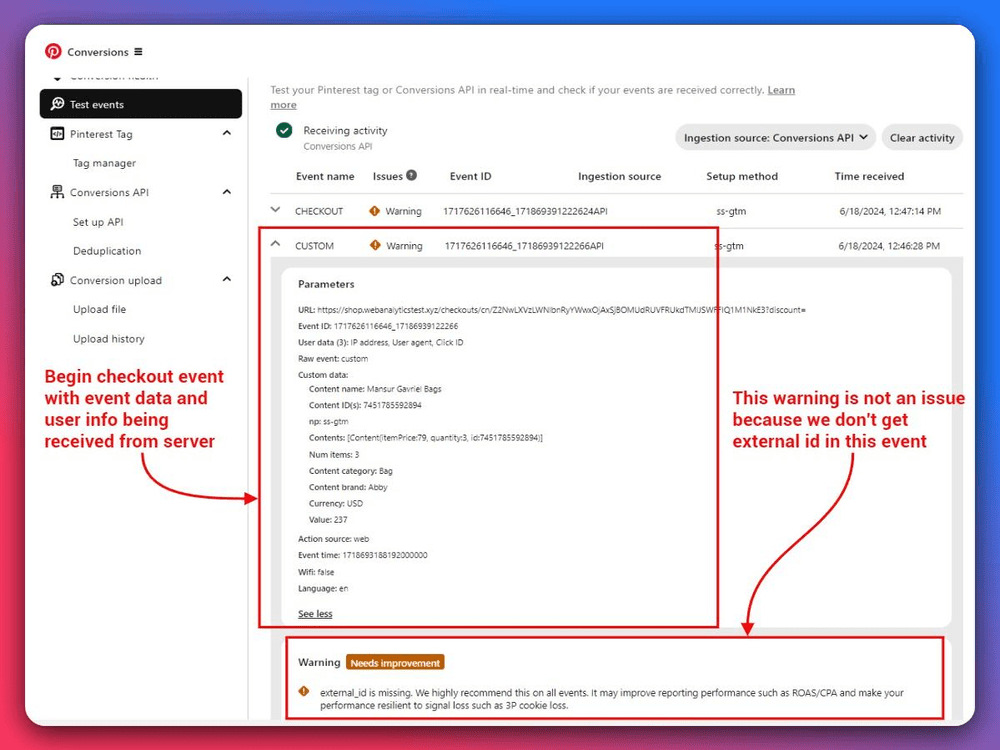The height and width of the screenshot is (750, 1000).
Task: Open the Ingestion source dropdown
Action: [x=776, y=138]
